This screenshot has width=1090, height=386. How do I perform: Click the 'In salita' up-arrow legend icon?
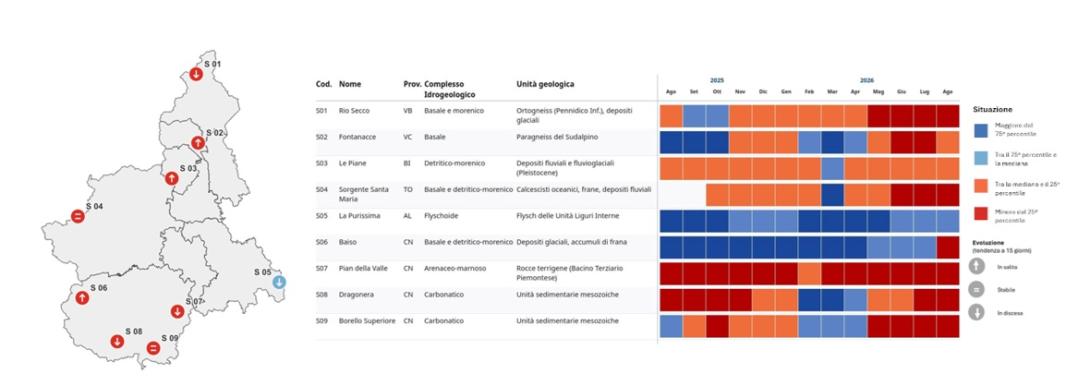click(977, 266)
